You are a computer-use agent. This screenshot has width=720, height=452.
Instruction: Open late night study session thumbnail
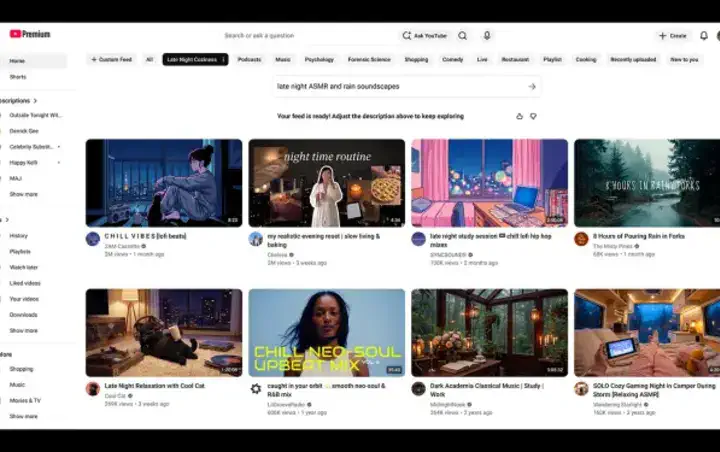[489, 183]
